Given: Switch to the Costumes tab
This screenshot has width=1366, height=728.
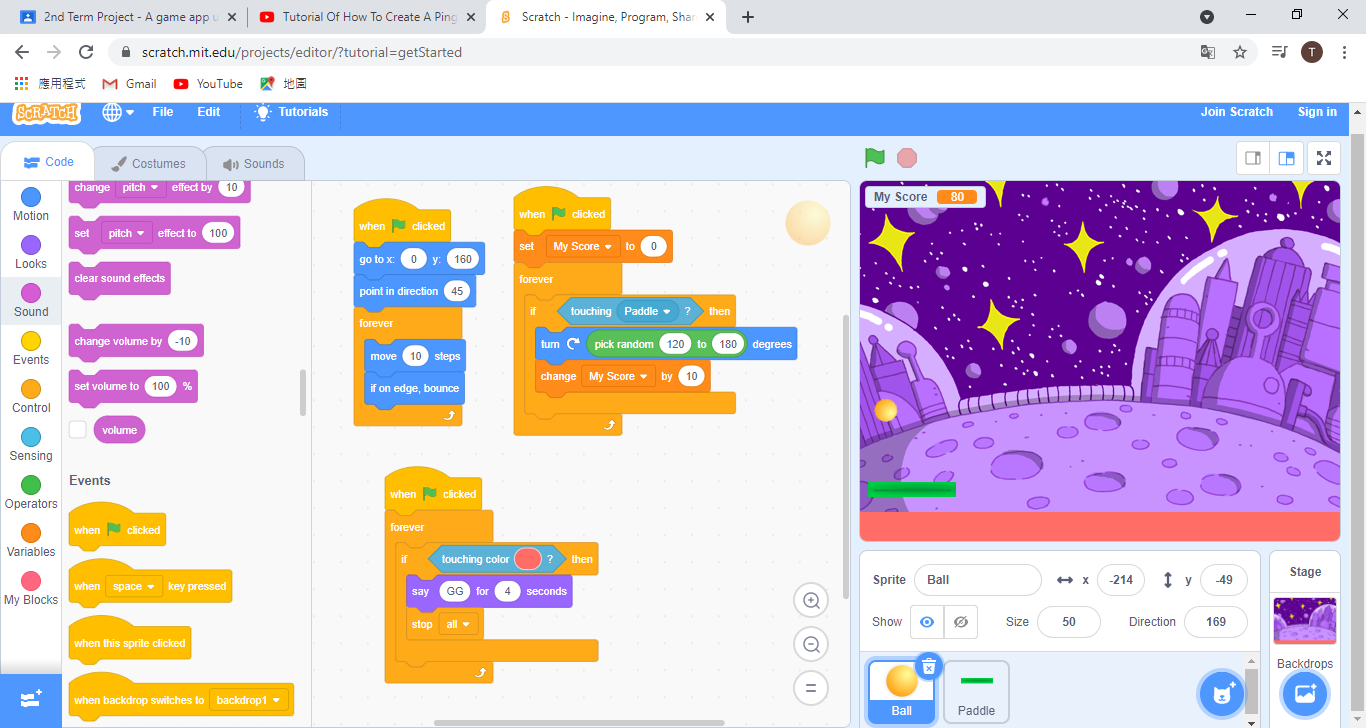Looking at the screenshot, I should (x=148, y=164).
